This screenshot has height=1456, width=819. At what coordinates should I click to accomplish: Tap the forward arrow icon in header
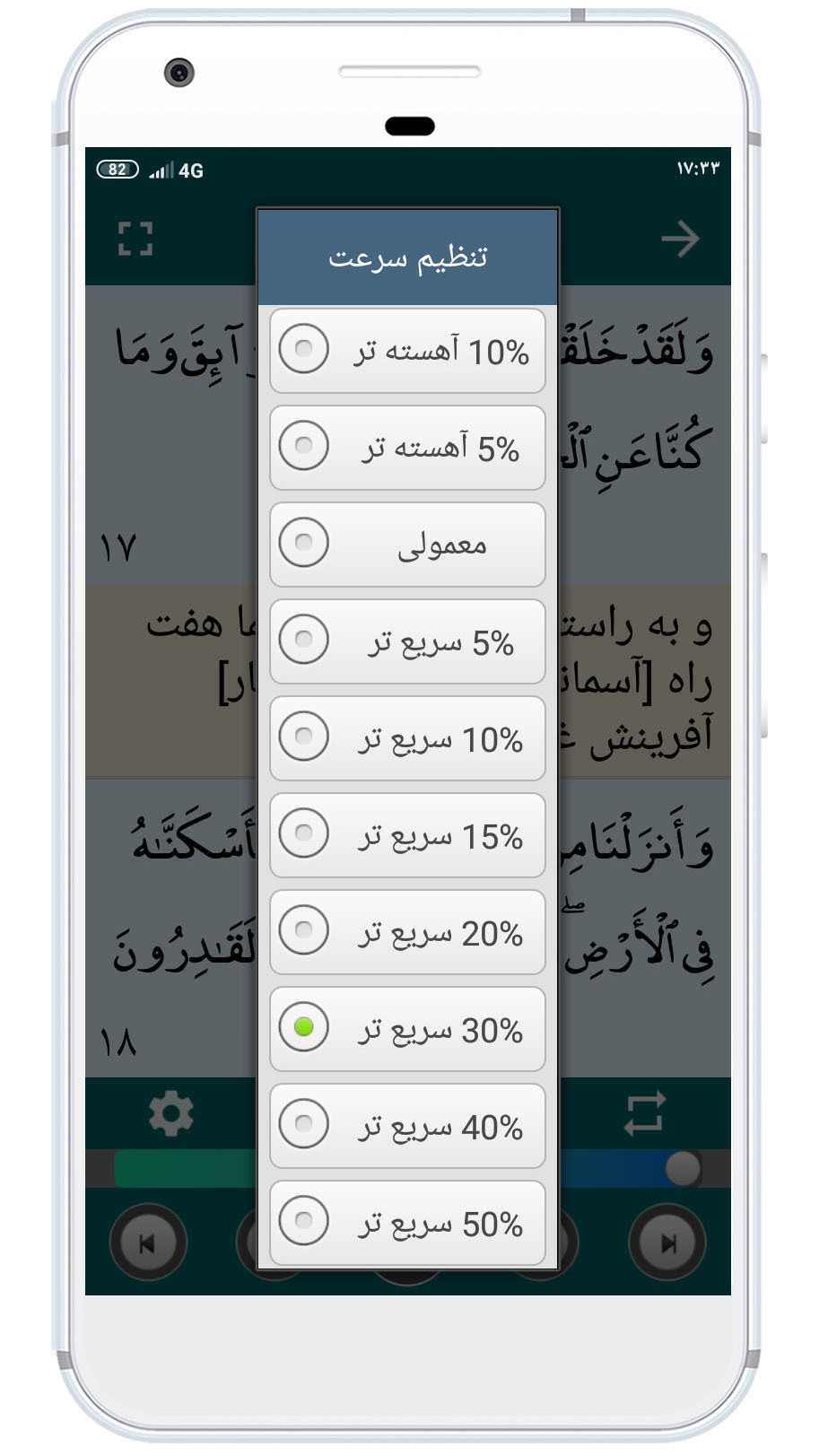pos(679,239)
